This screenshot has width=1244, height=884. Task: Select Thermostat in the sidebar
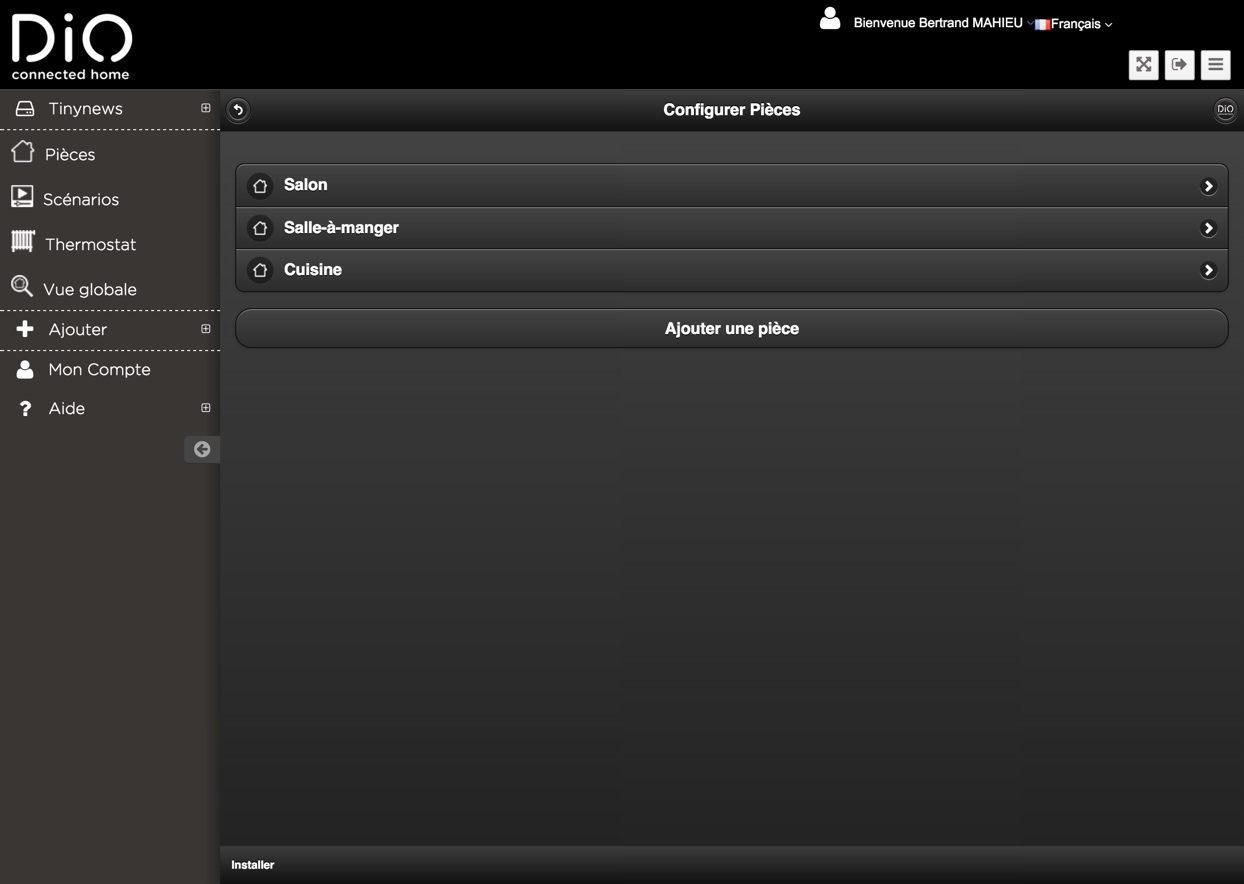pos(90,244)
